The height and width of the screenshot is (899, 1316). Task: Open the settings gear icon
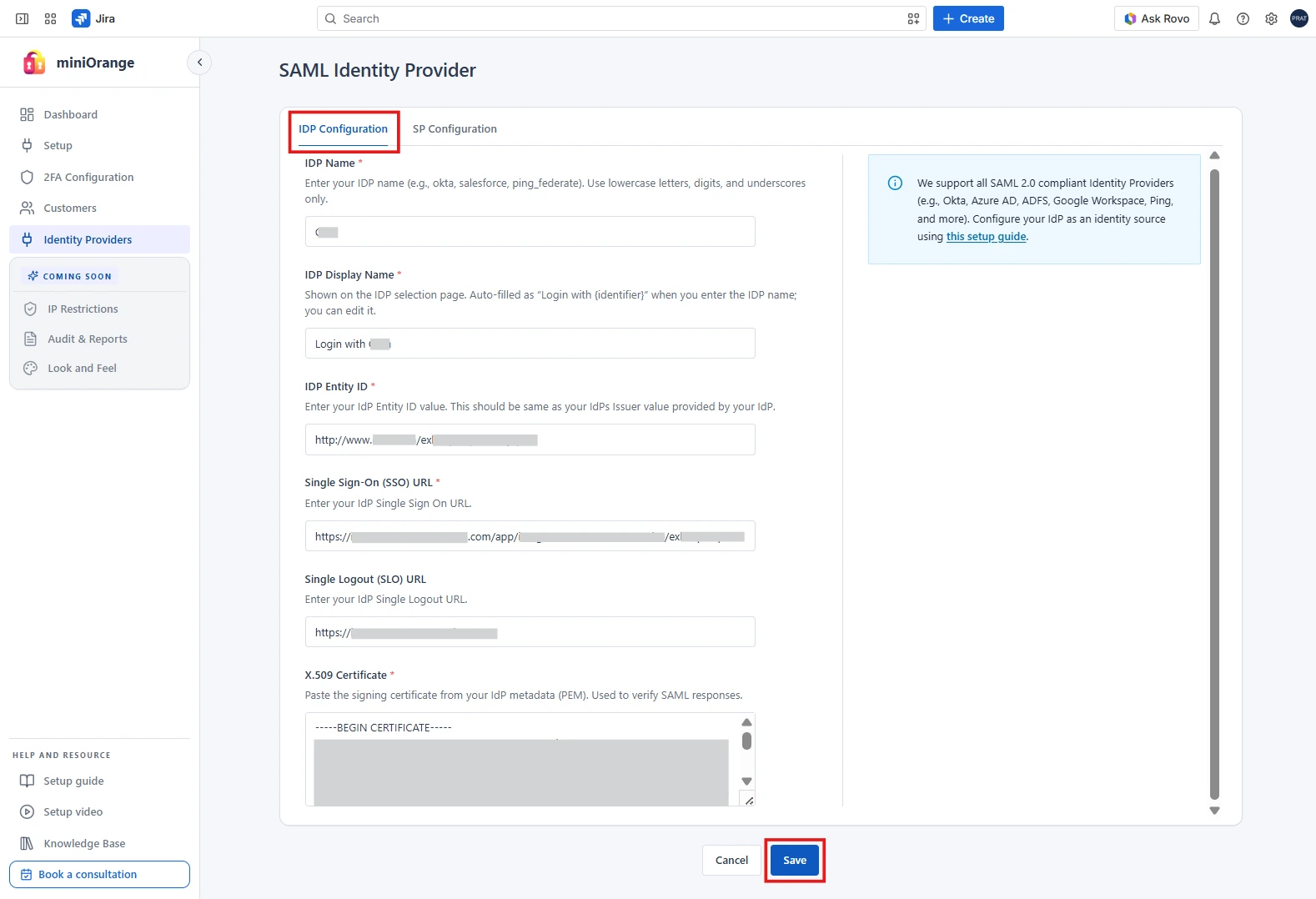pos(1271,18)
